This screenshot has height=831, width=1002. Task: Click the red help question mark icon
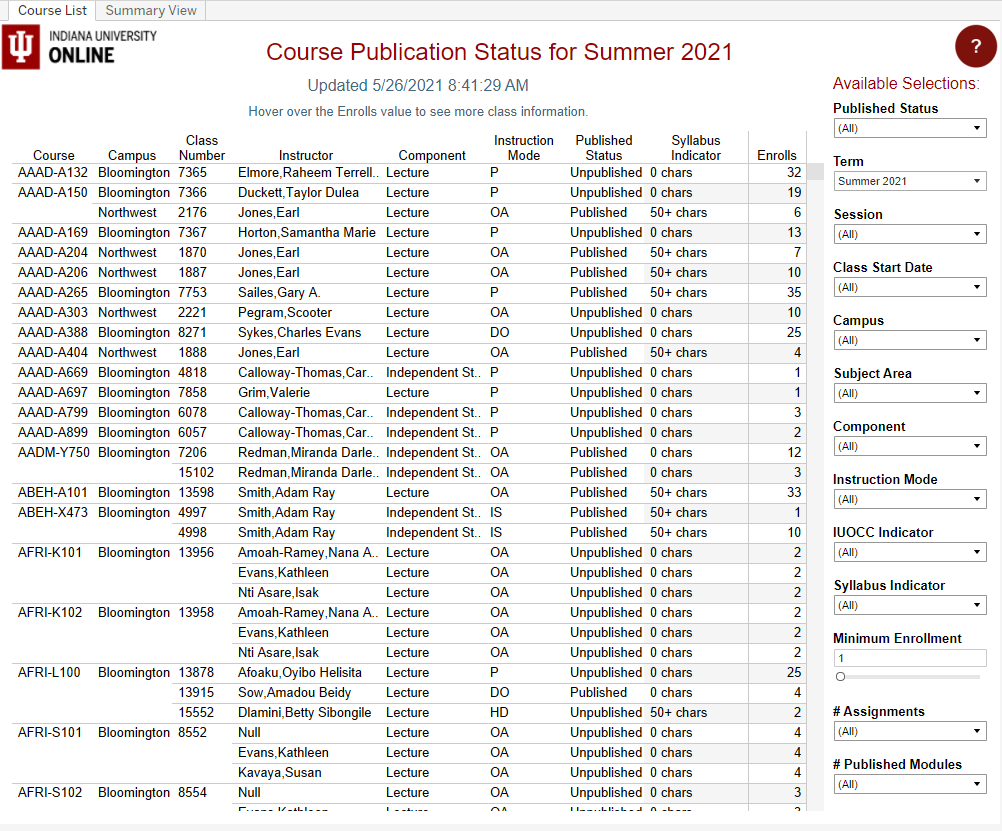[x=975, y=46]
